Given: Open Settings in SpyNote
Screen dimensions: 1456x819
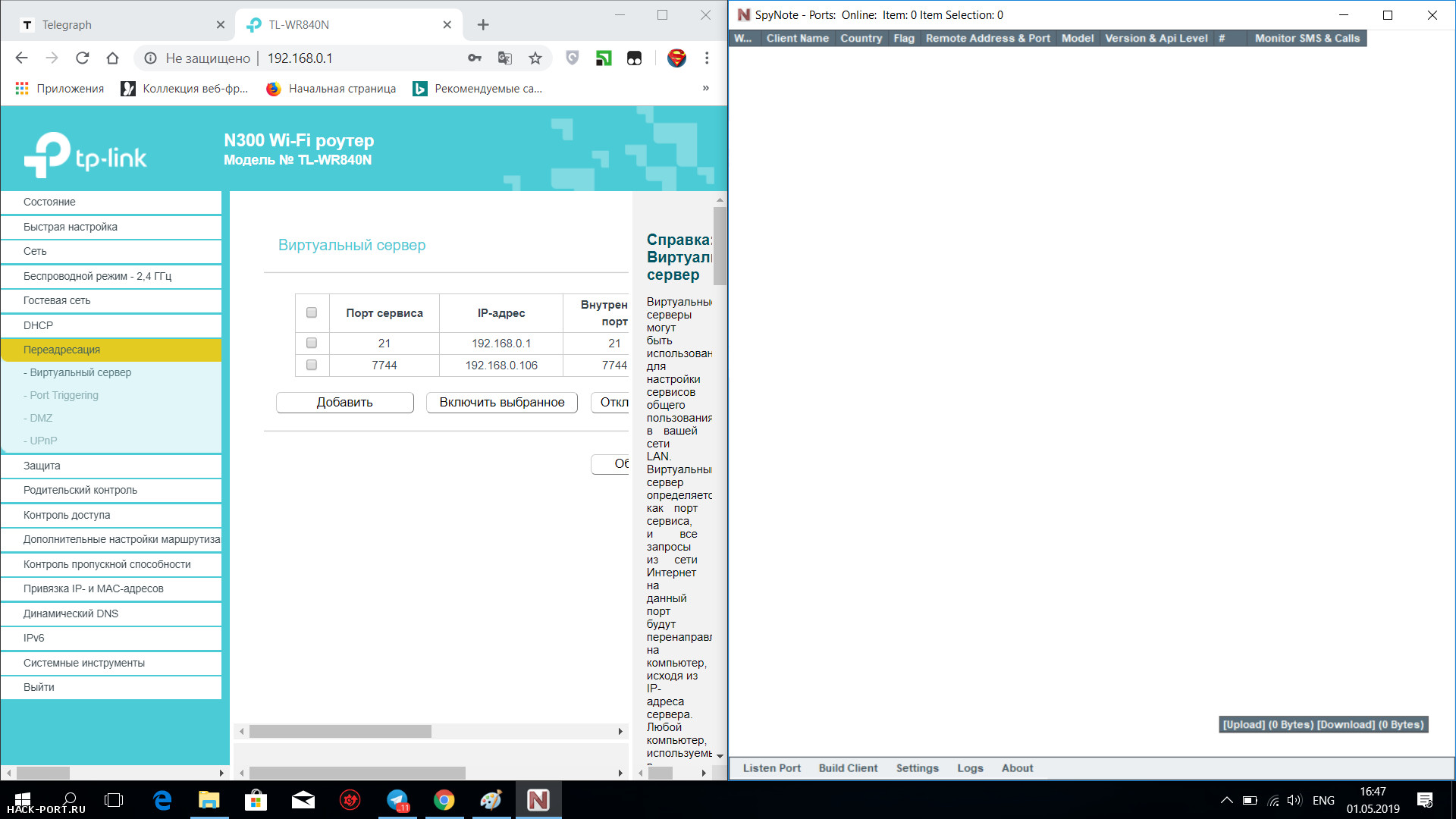Looking at the screenshot, I should coord(917,768).
